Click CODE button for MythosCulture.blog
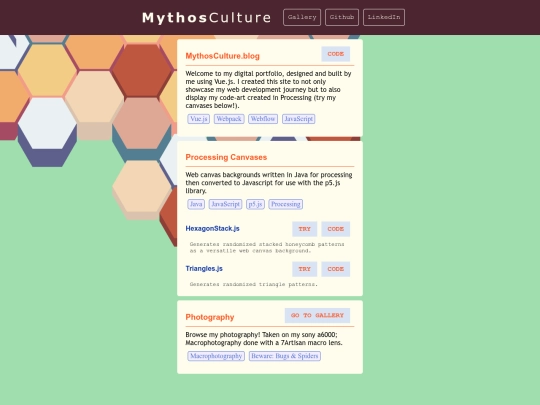 tap(336, 54)
